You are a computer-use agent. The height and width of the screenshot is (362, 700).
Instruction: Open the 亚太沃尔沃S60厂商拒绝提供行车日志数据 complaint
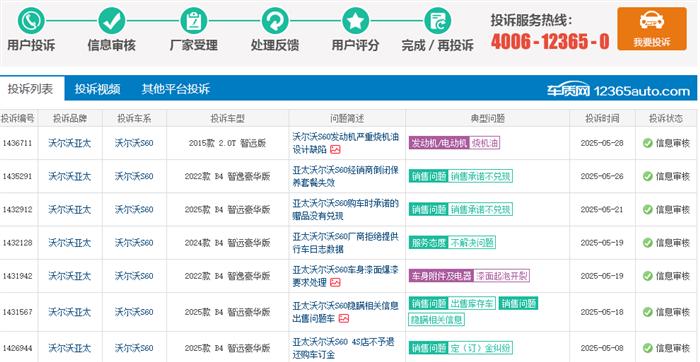point(345,243)
